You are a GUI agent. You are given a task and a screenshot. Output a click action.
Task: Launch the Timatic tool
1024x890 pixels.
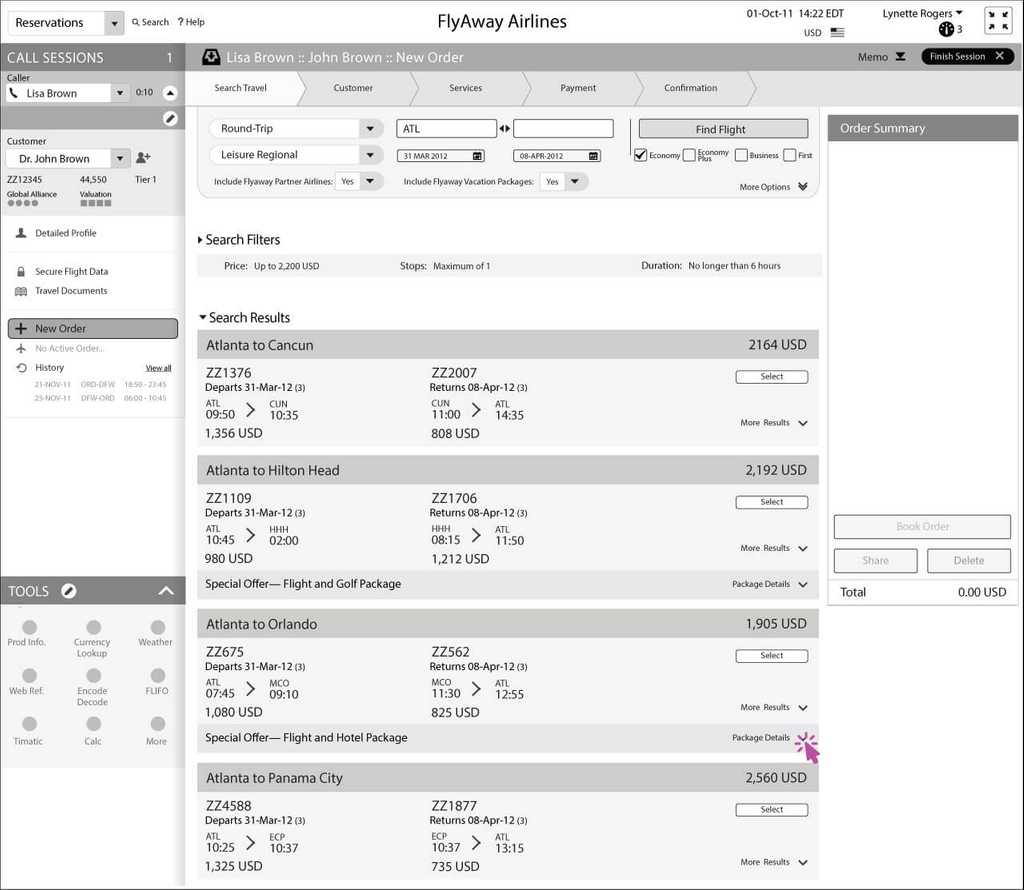tap(29, 724)
